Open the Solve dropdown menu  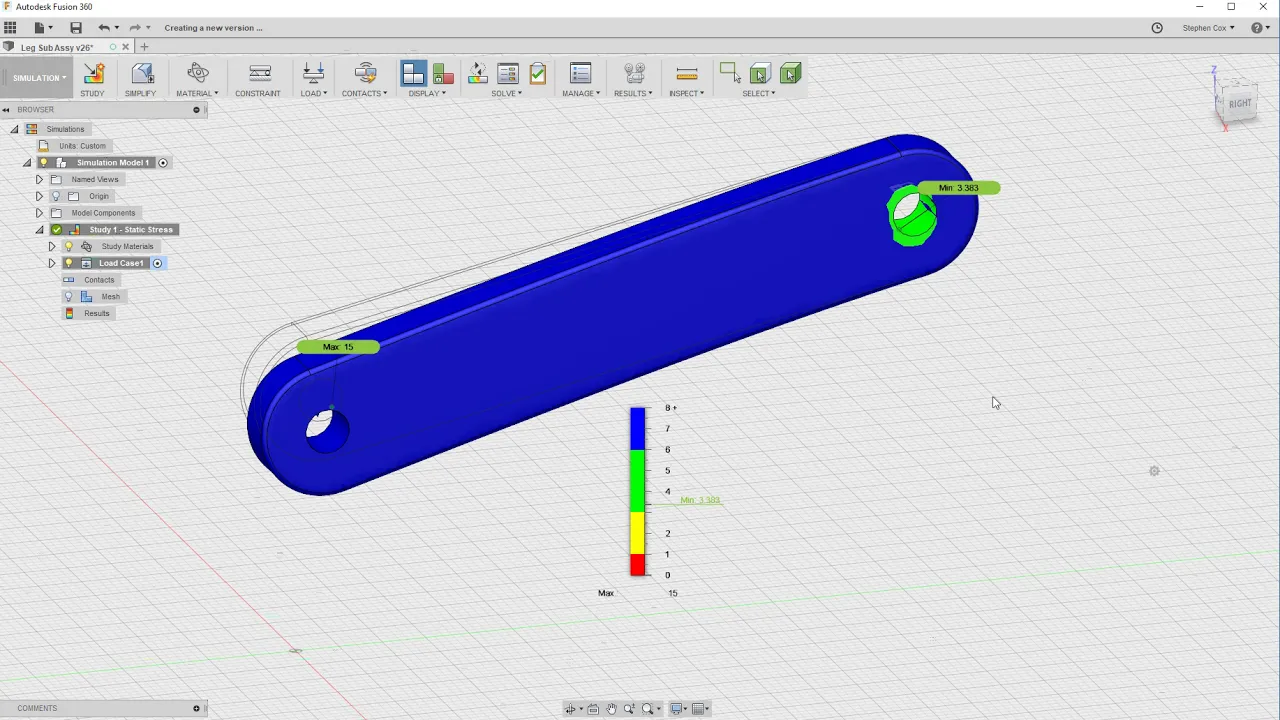click(x=507, y=94)
